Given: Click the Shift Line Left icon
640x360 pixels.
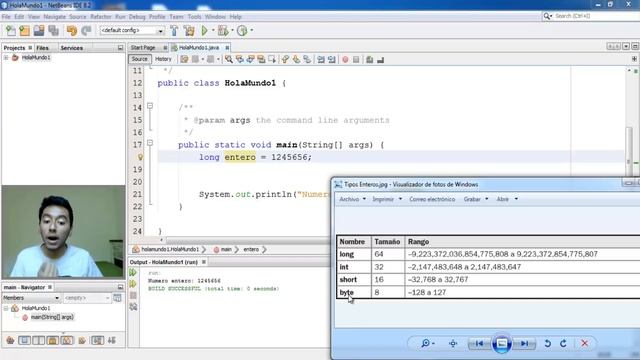Looking at the screenshot, I should point(321,60).
